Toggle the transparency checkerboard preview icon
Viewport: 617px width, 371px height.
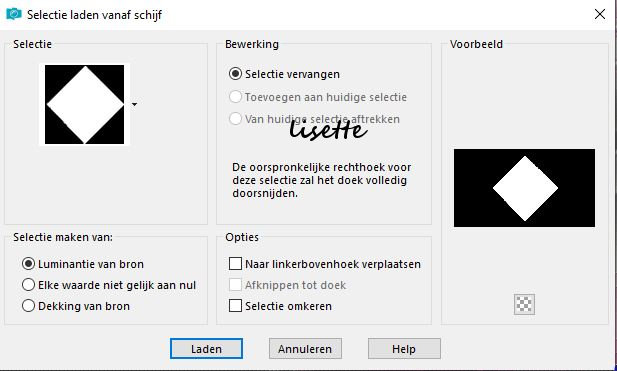[524, 304]
